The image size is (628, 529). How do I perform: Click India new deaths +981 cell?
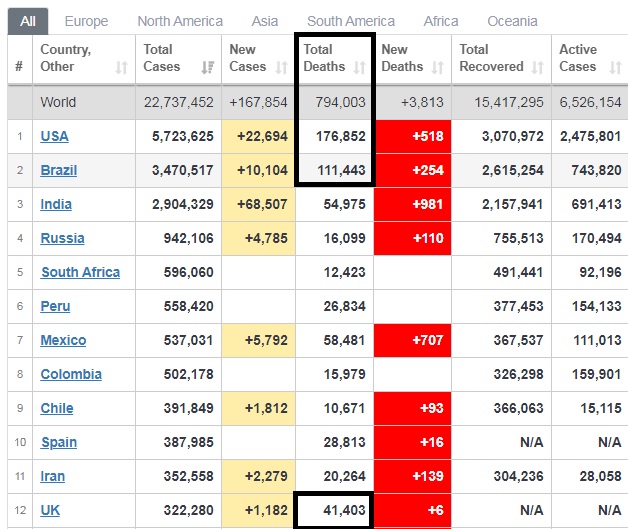point(413,205)
